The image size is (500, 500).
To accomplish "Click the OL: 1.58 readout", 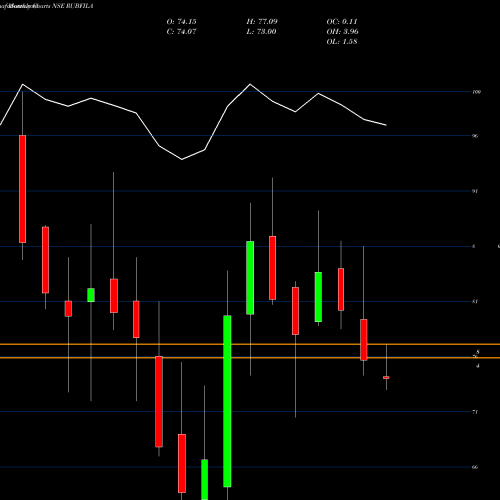I will pyautogui.click(x=342, y=42).
